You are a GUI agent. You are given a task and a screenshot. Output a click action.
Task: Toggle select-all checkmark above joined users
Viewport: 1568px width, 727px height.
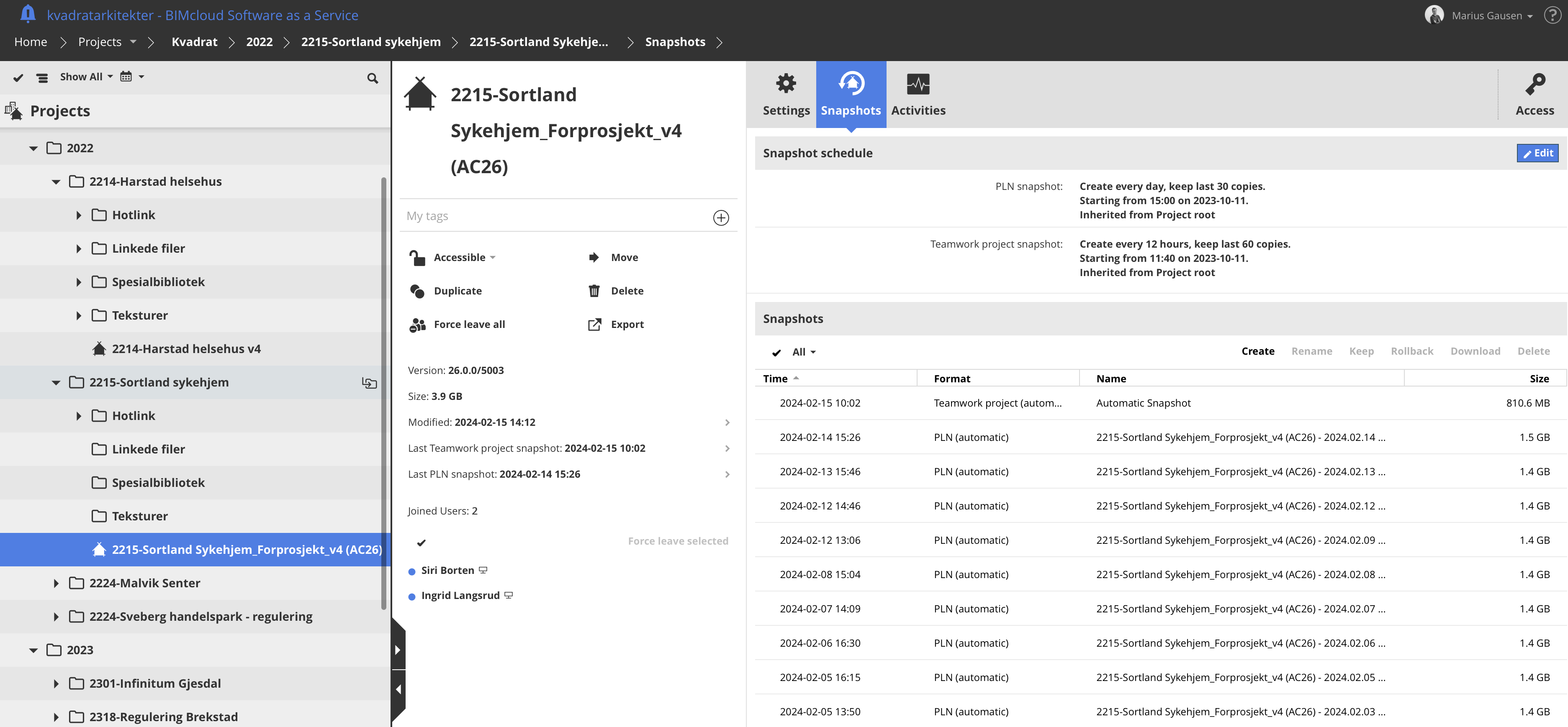[421, 542]
